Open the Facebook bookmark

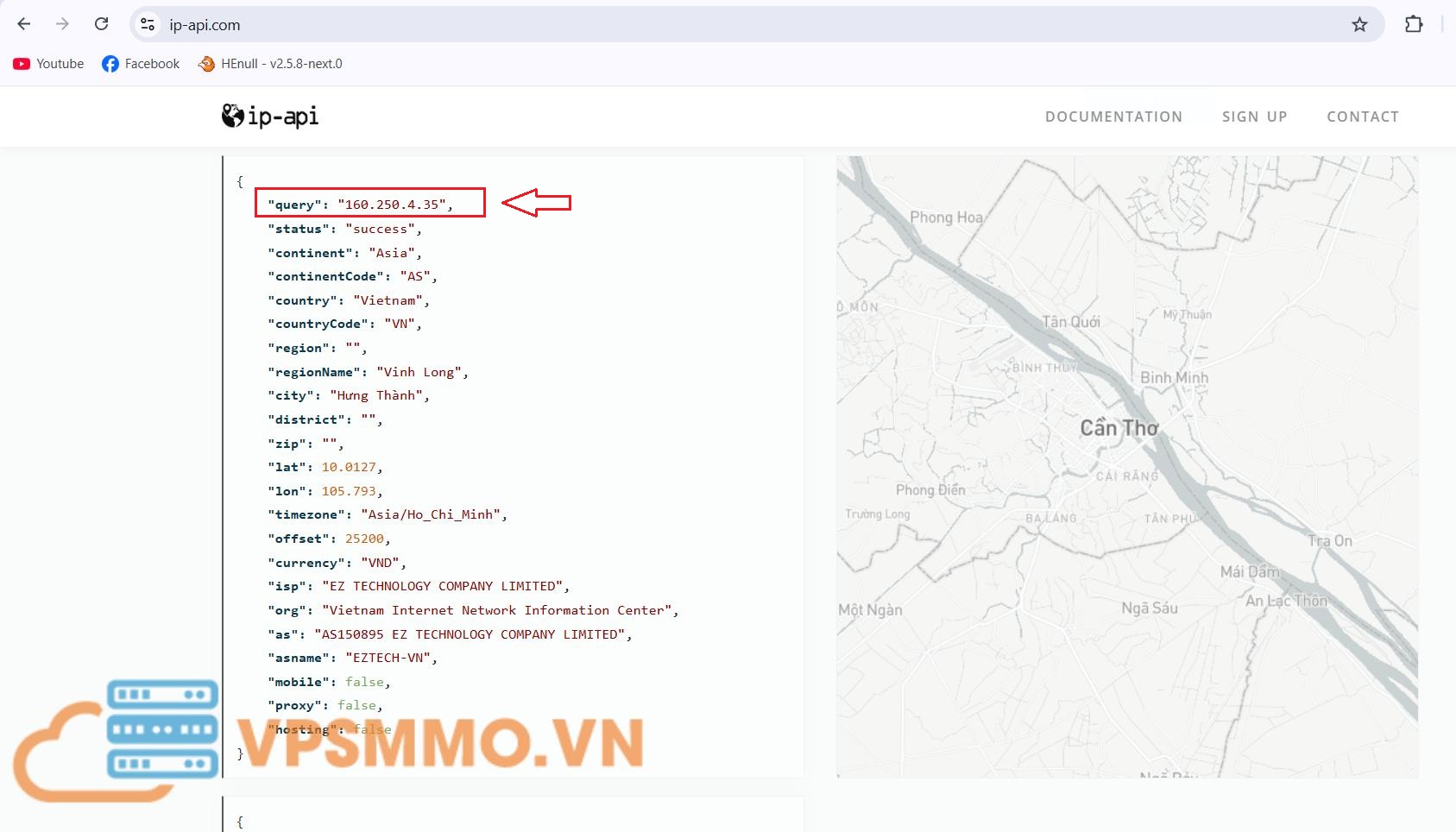pos(141,64)
